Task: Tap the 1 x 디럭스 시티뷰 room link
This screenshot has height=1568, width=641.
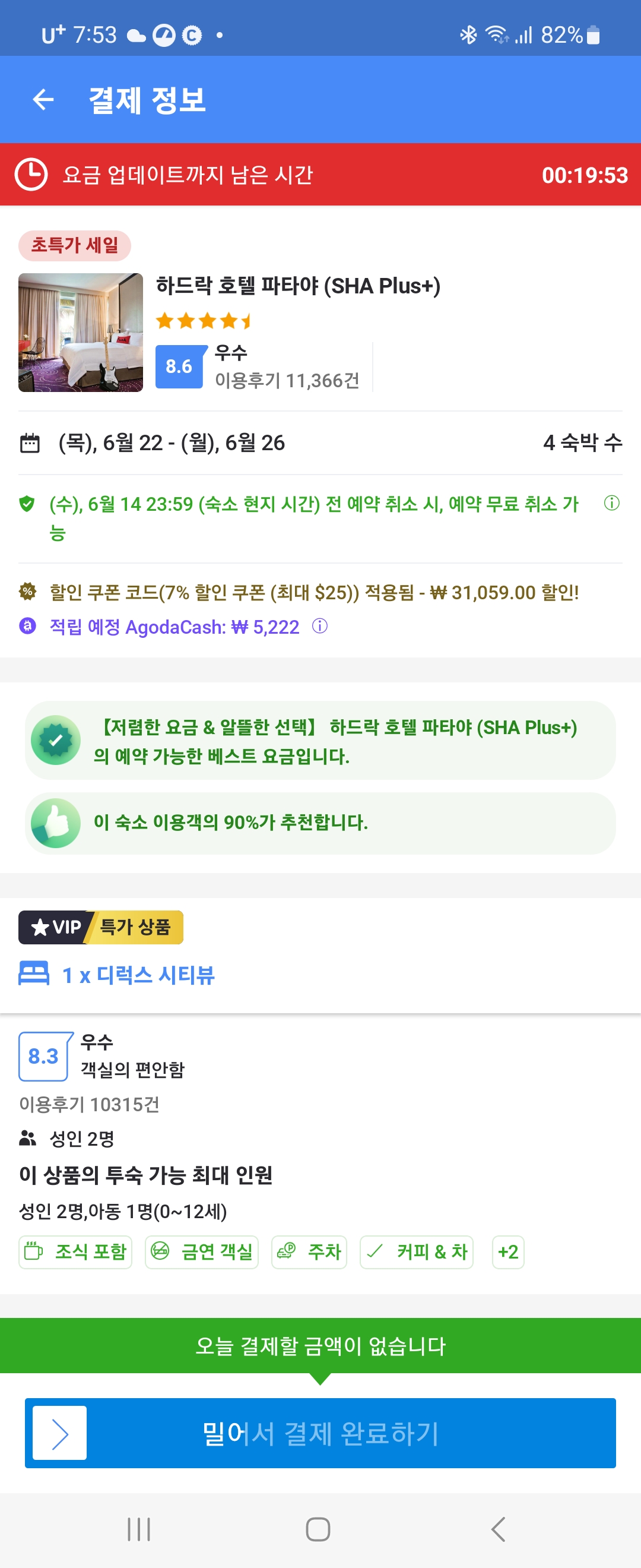Action: [139, 975]
